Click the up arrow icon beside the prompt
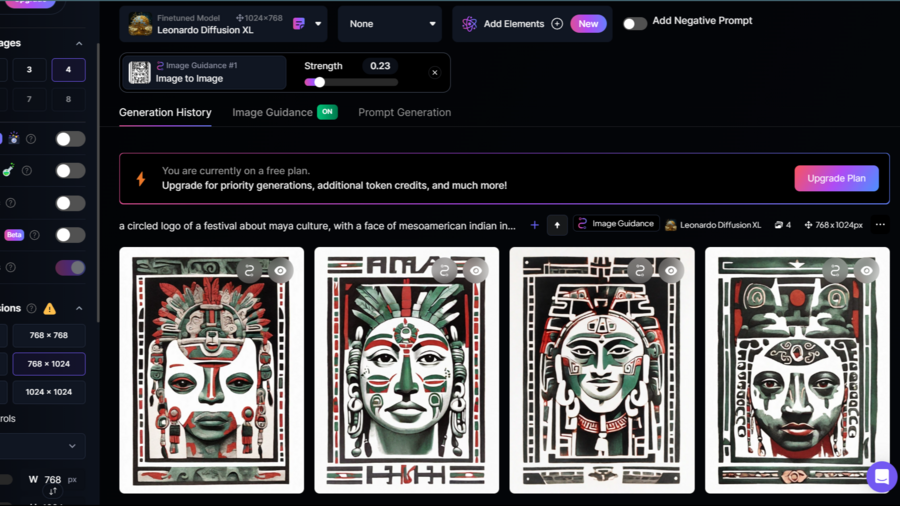The width and height of the screenshot is (900, 506). click(x=557, y=225)
